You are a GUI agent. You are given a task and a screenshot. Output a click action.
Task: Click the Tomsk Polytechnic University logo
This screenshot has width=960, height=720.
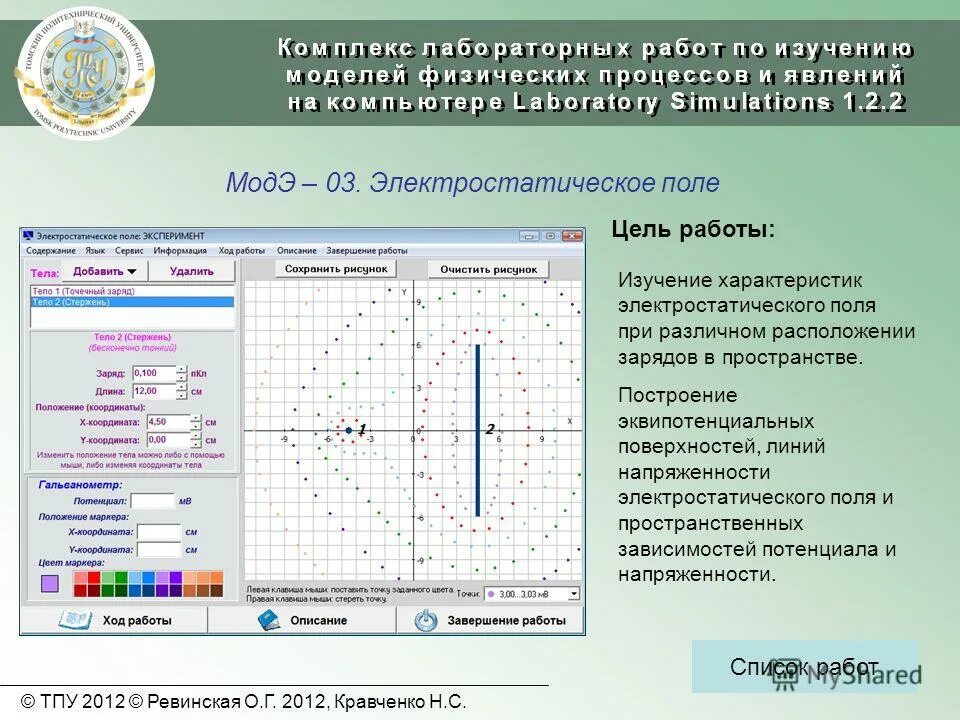(x=84, y=72)
